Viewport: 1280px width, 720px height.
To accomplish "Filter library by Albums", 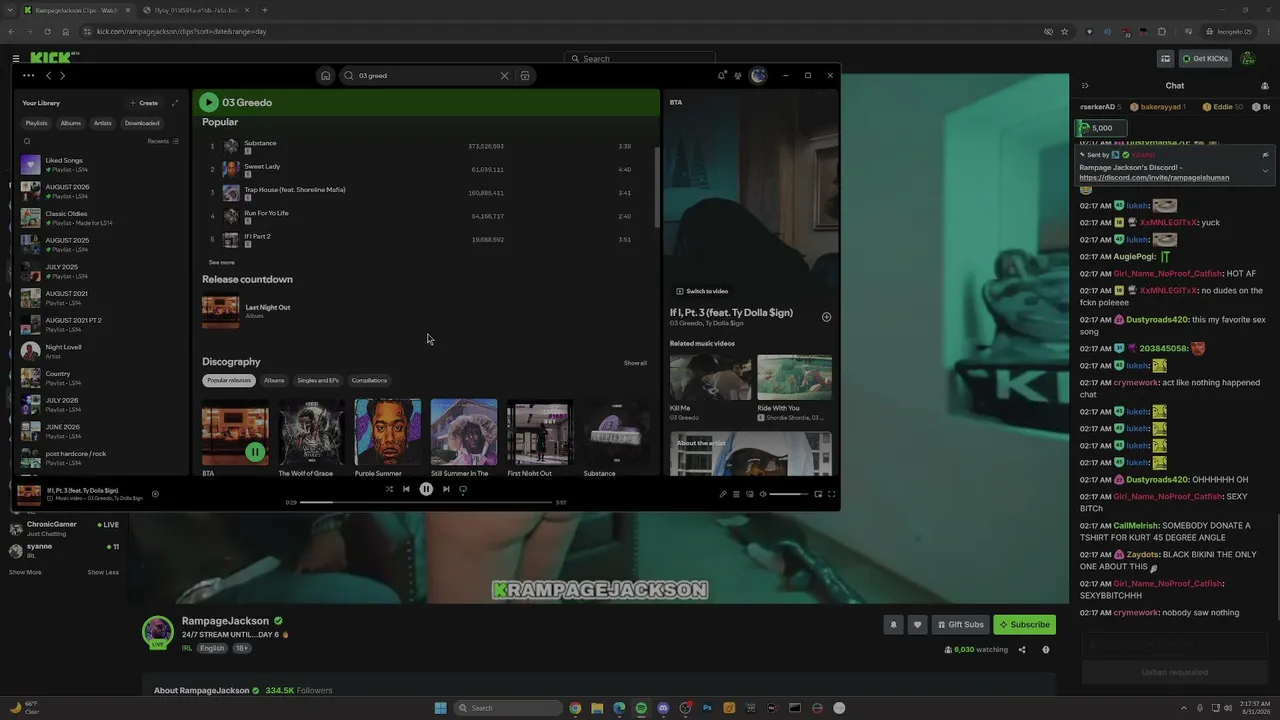I will click(x=70, y=123).
